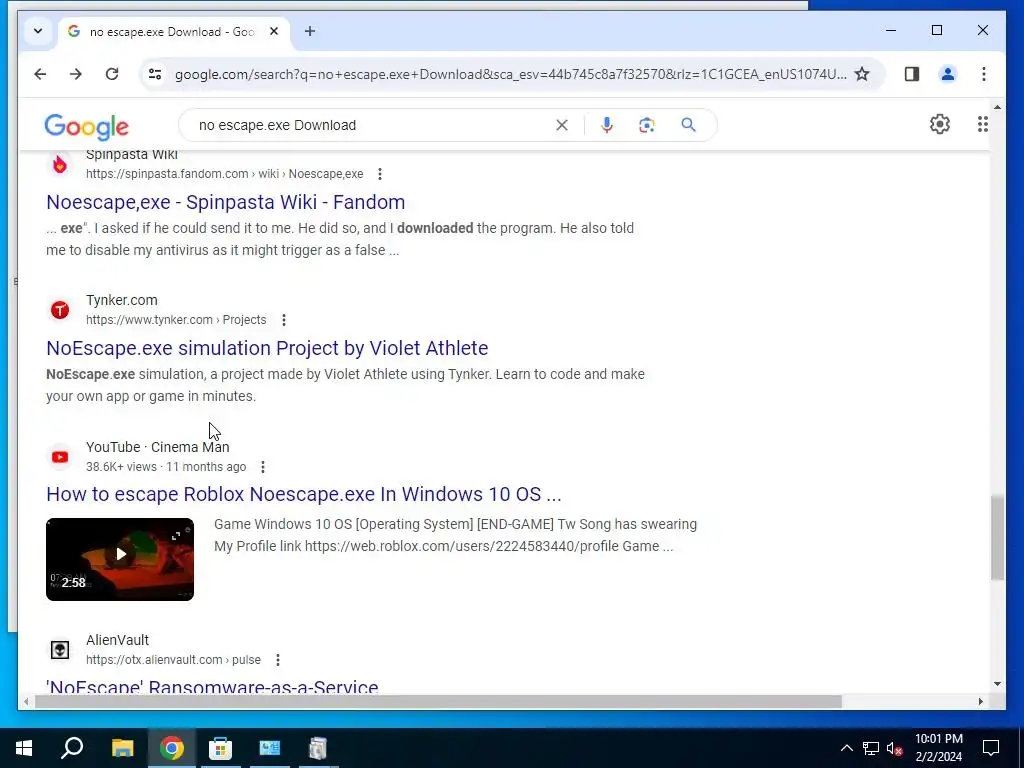1024x768 pixels.
Task: Click the https://www.tynker.com › Projects URL
Action: click(176, 320)
